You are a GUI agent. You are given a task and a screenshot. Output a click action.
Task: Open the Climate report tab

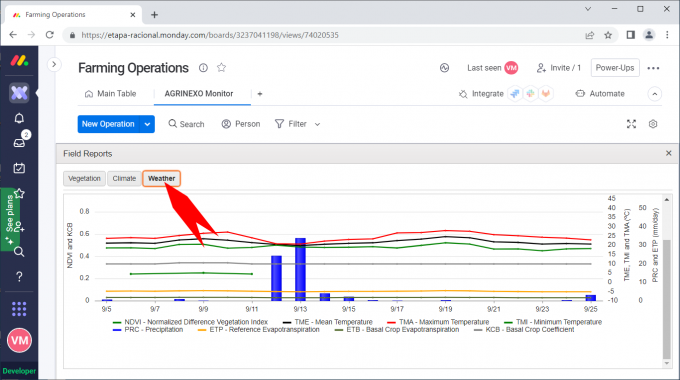tap(124, 178)
